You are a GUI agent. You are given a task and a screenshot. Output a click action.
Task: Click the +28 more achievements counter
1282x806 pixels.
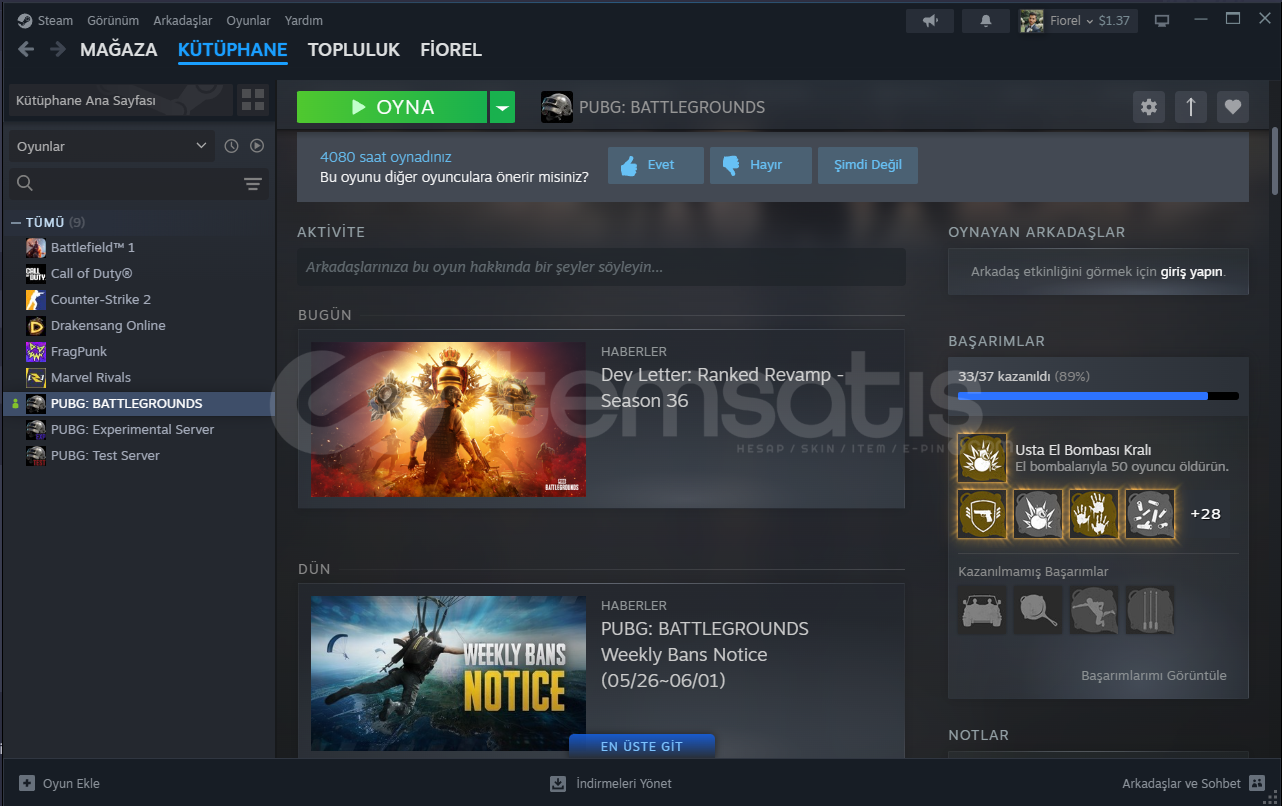(1205, 514)
